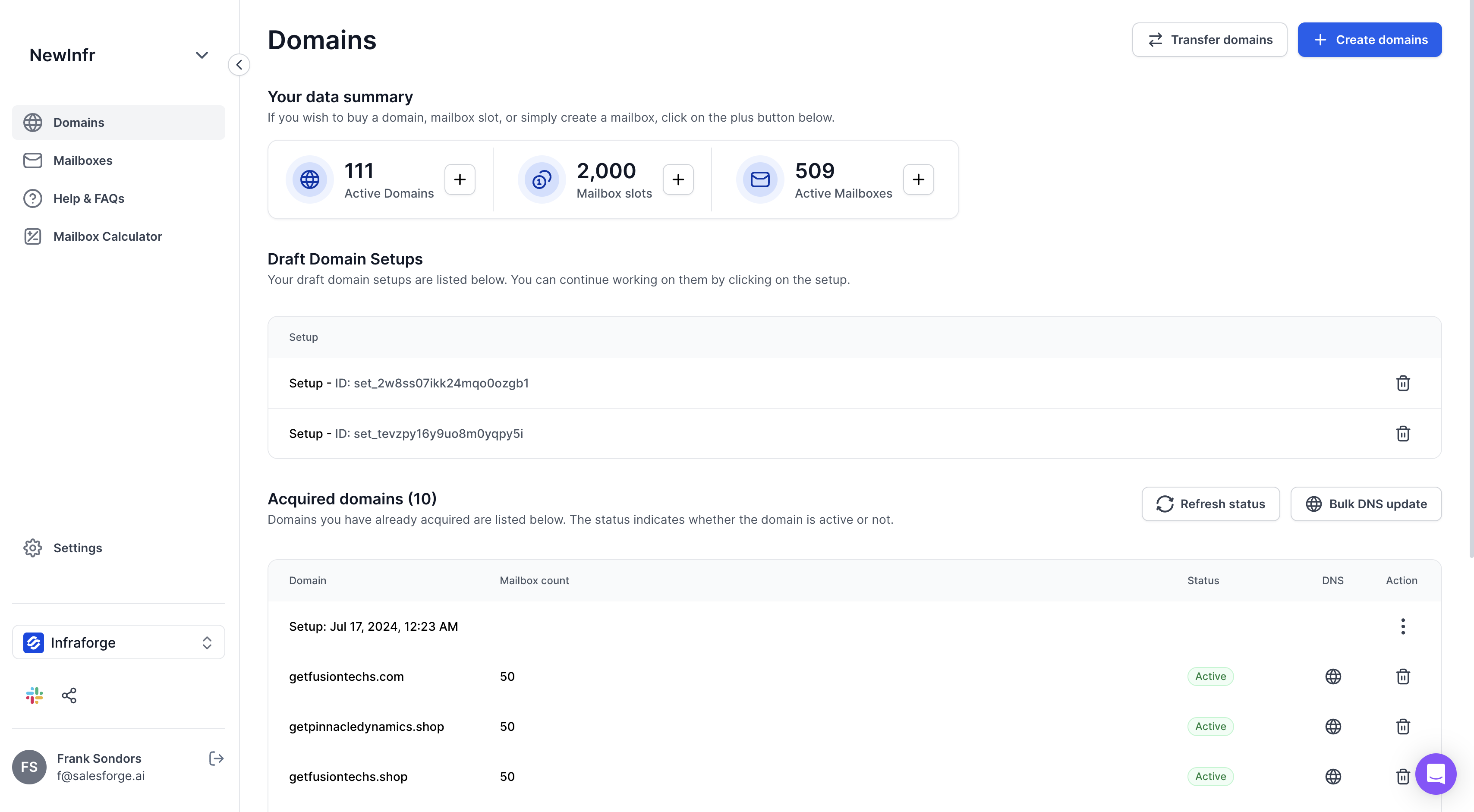Delete getfusiontechs.shop domain
The image size is (1474, 812).
1403,777
